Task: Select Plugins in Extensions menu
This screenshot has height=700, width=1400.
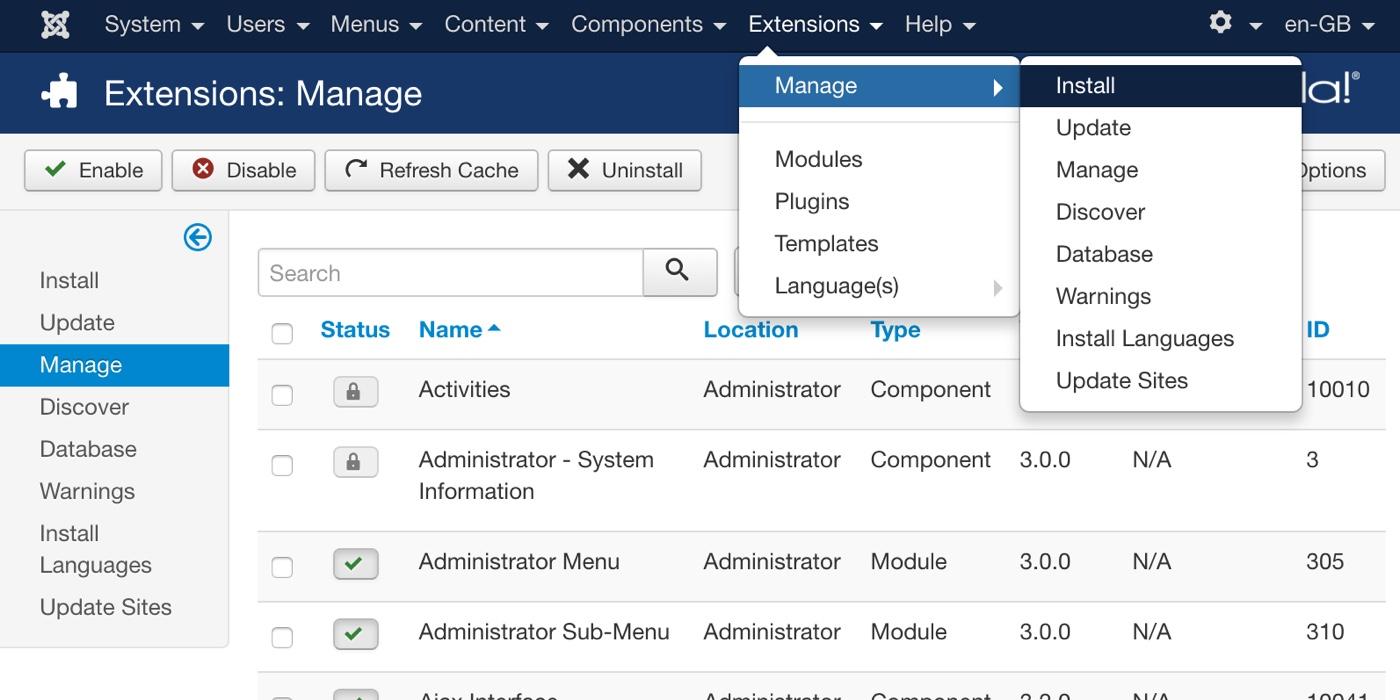Action: (x=811, y=202)
